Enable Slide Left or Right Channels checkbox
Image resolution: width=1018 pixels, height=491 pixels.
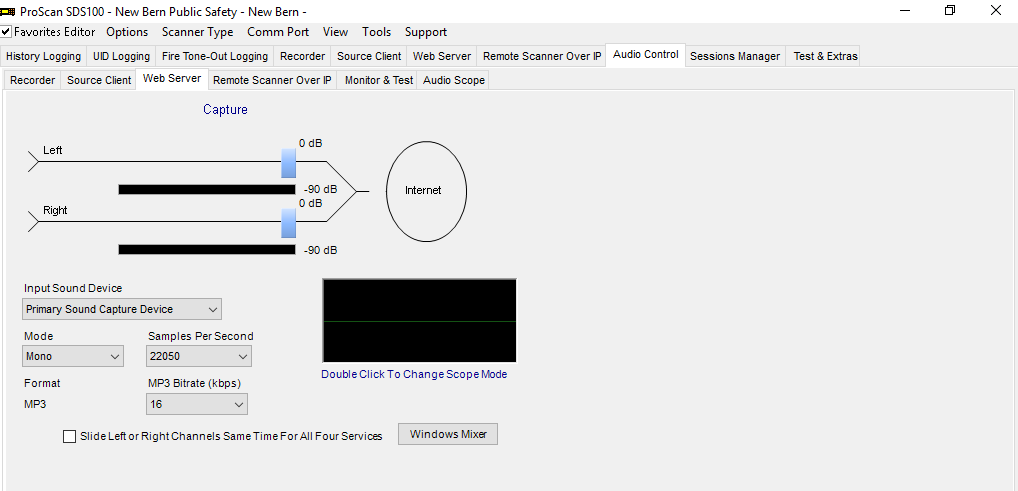point(69,436)
